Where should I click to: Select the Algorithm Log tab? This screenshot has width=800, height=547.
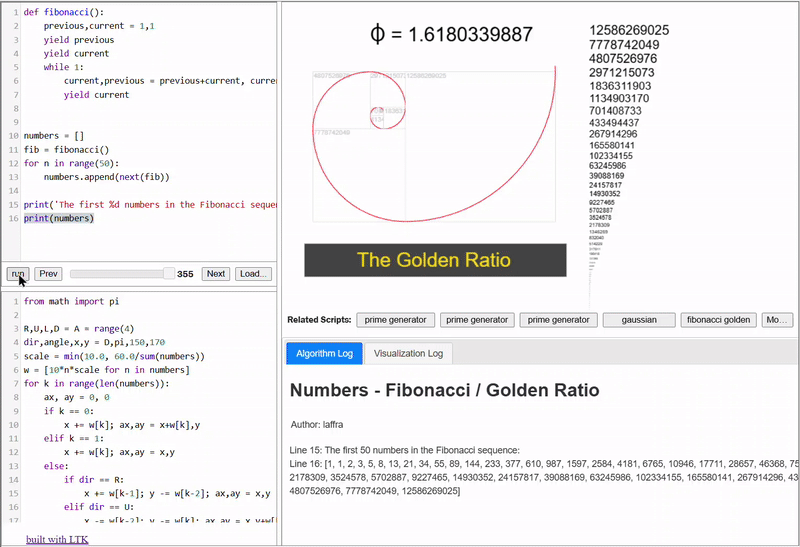click(324, 353)
